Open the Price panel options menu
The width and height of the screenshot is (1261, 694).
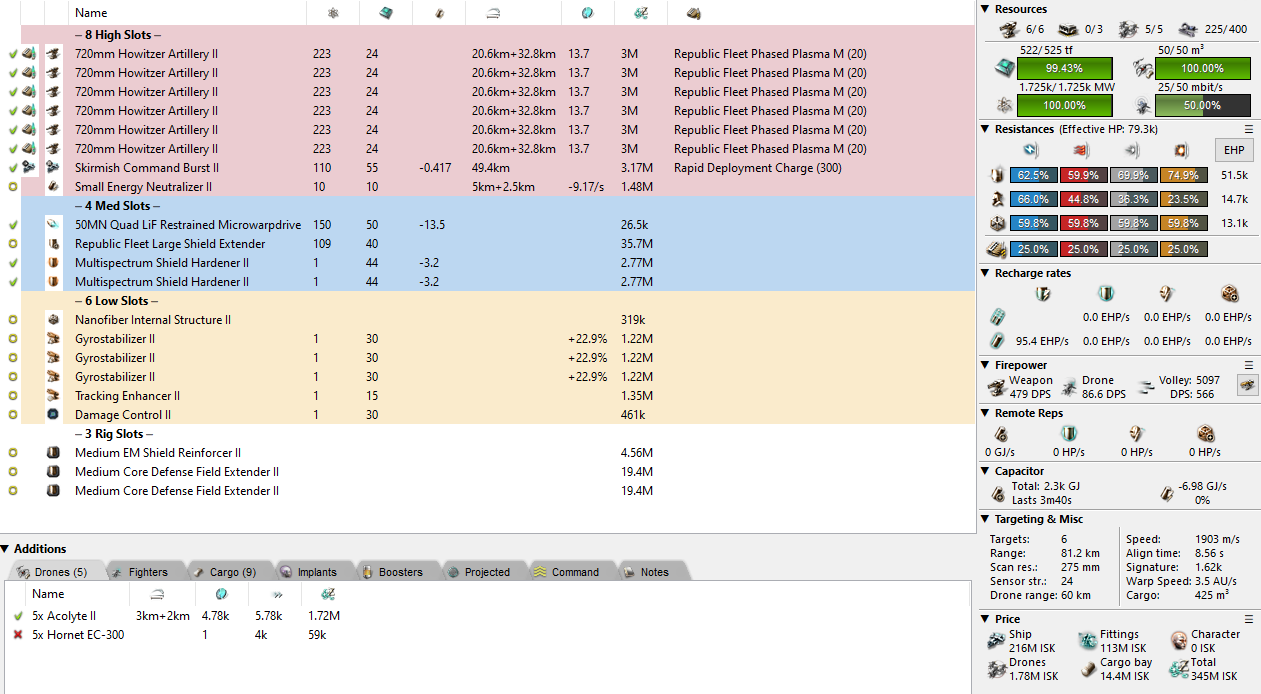(x=1248, y=619)
